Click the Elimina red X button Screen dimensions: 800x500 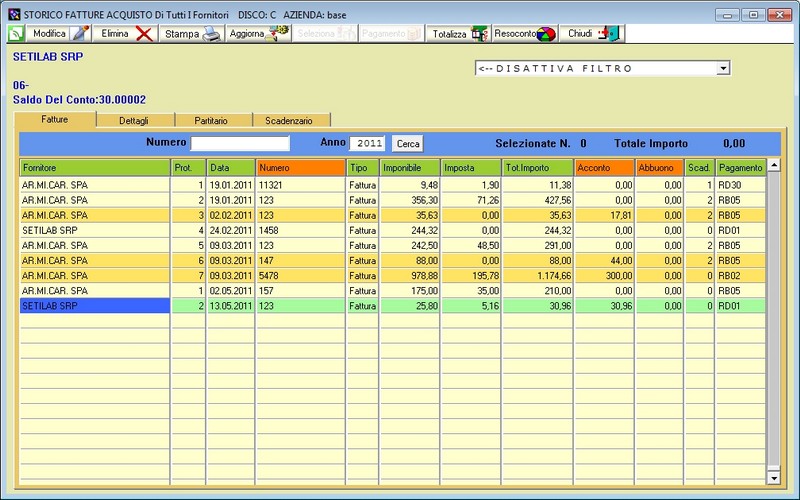point(126,34)
